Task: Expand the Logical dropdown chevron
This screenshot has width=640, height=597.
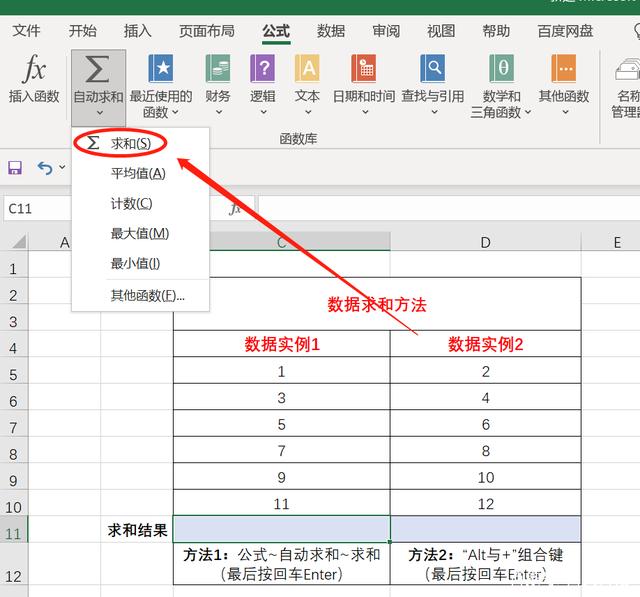Action: click(x=263, y=112)
